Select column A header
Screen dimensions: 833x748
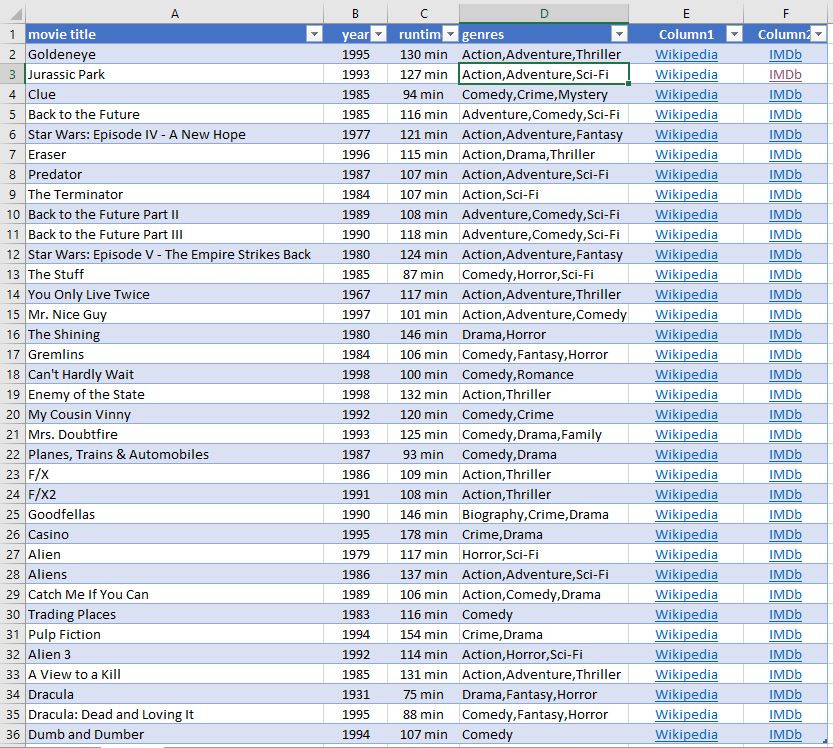(x=174, y=14)
